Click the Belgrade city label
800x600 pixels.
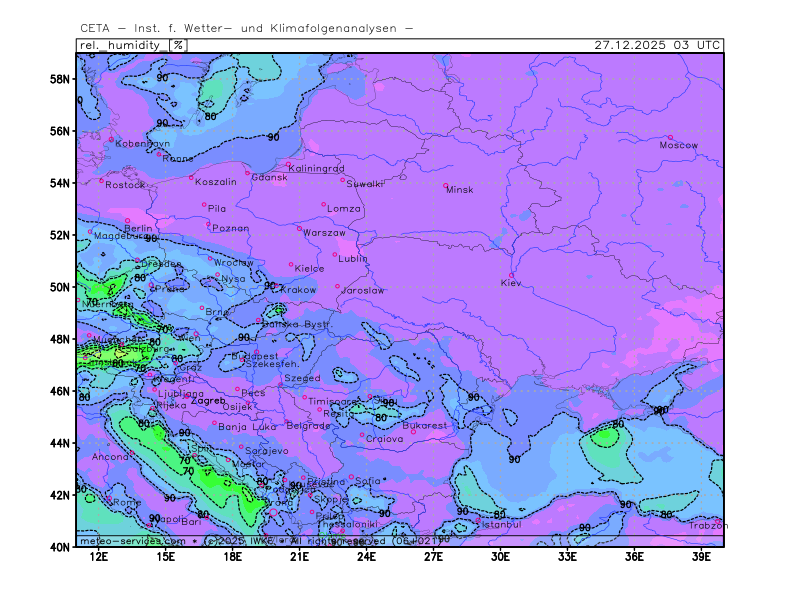(308, 426)
